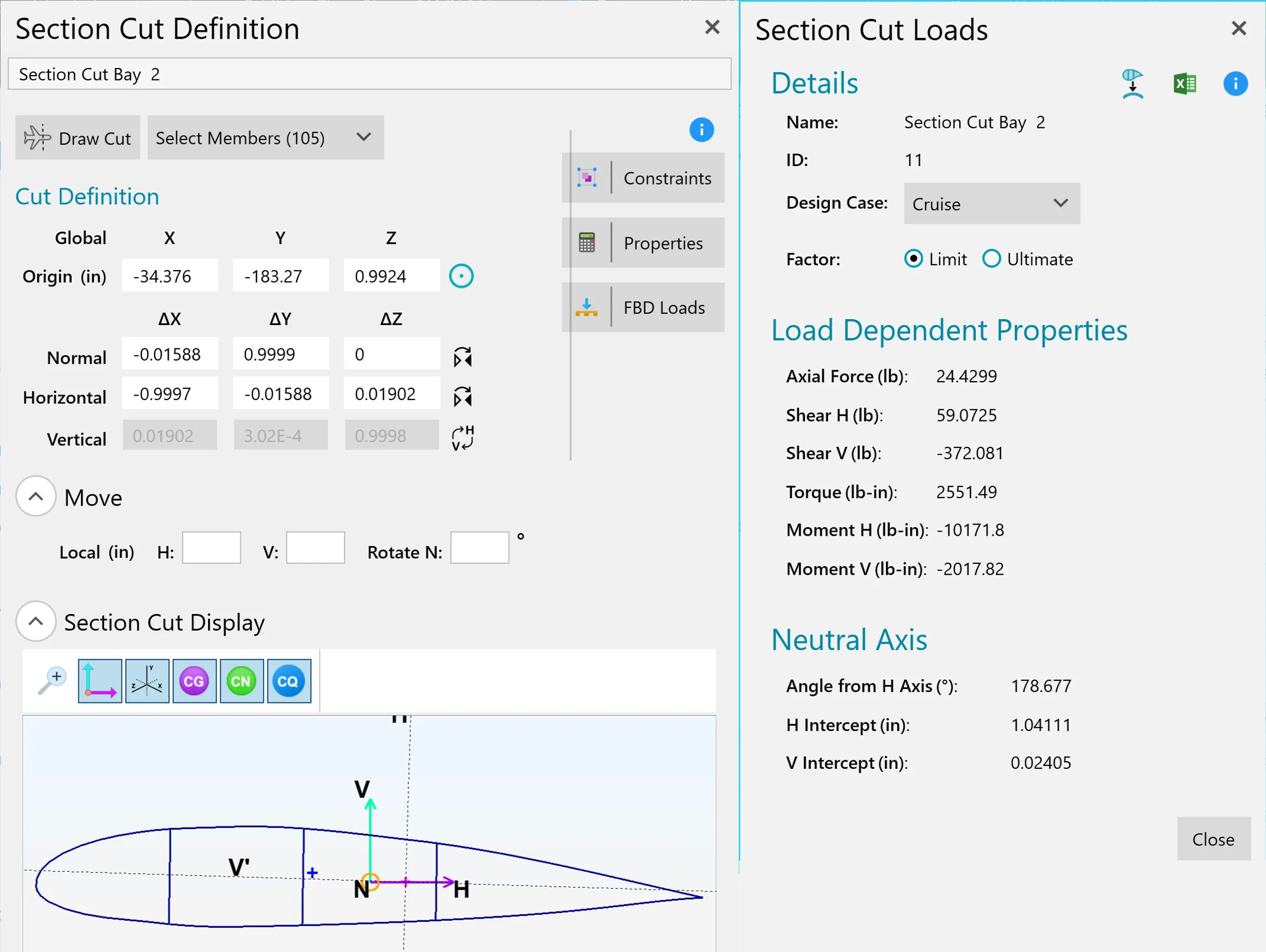Click the airfoil section cut preview
The height and width of the screenshot is (952, 1266).
coord(369,833)
